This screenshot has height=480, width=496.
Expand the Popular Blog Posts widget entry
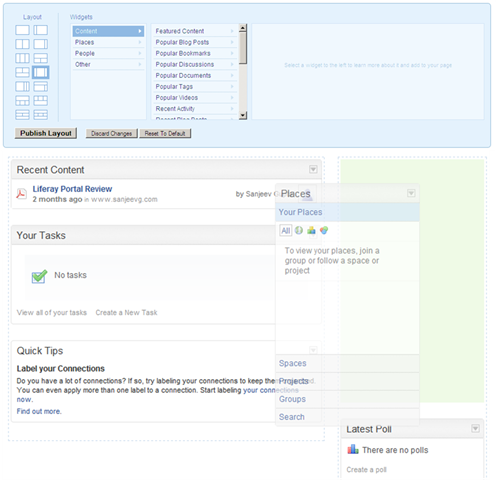(x=195, y=42)
